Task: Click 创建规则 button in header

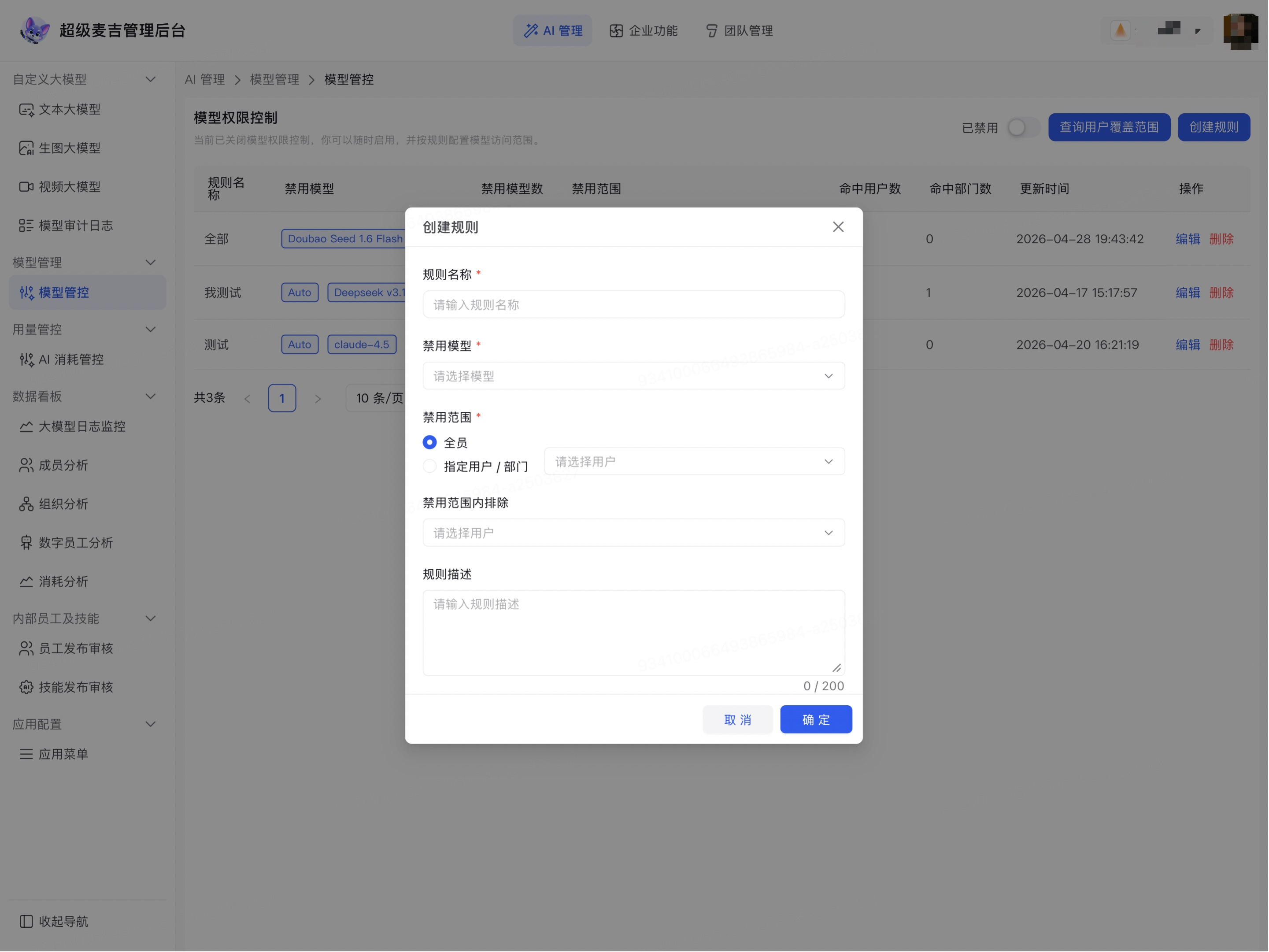Action: tap(1214, 127)
